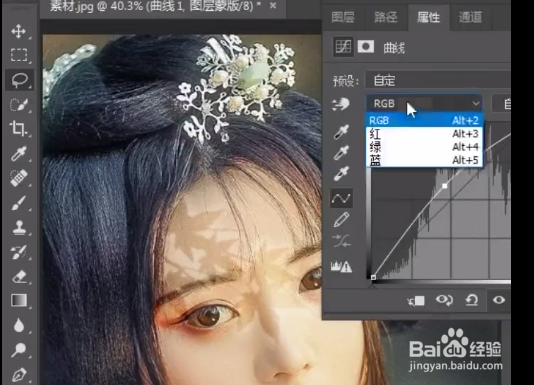Reset curves adjustment to defaults
534x385 pixels.
472,300
